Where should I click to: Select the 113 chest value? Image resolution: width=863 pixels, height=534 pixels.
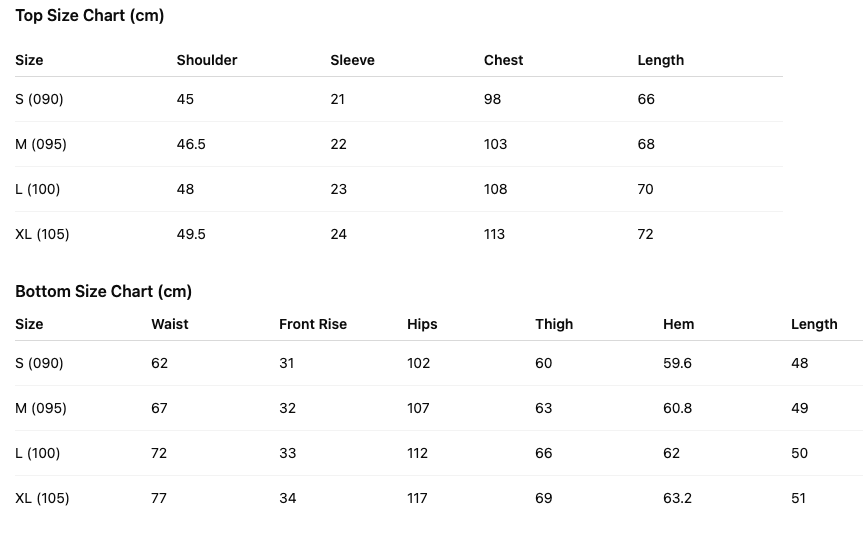tap(494, 234)
